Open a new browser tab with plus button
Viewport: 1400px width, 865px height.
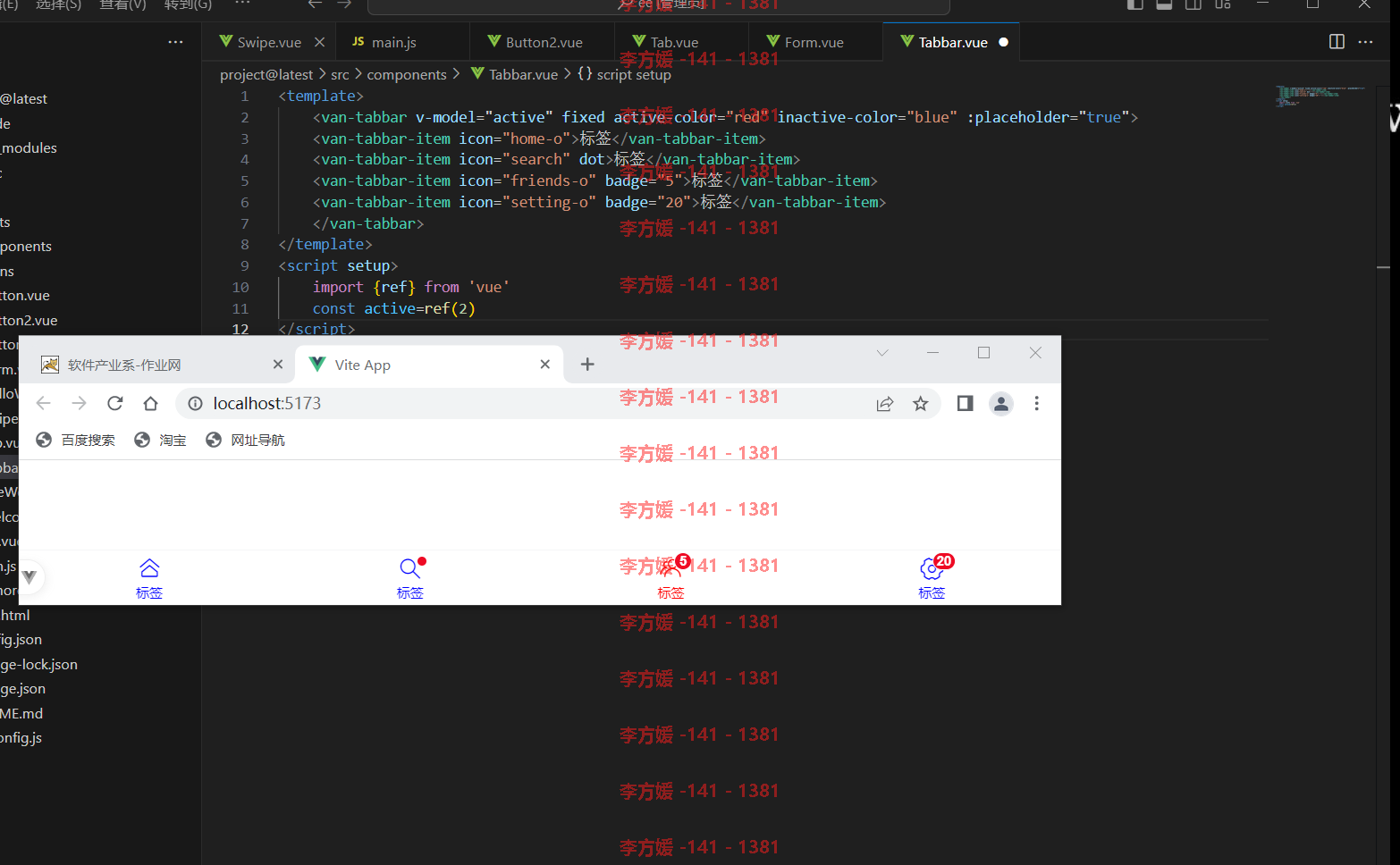click(x=587, y=364)
